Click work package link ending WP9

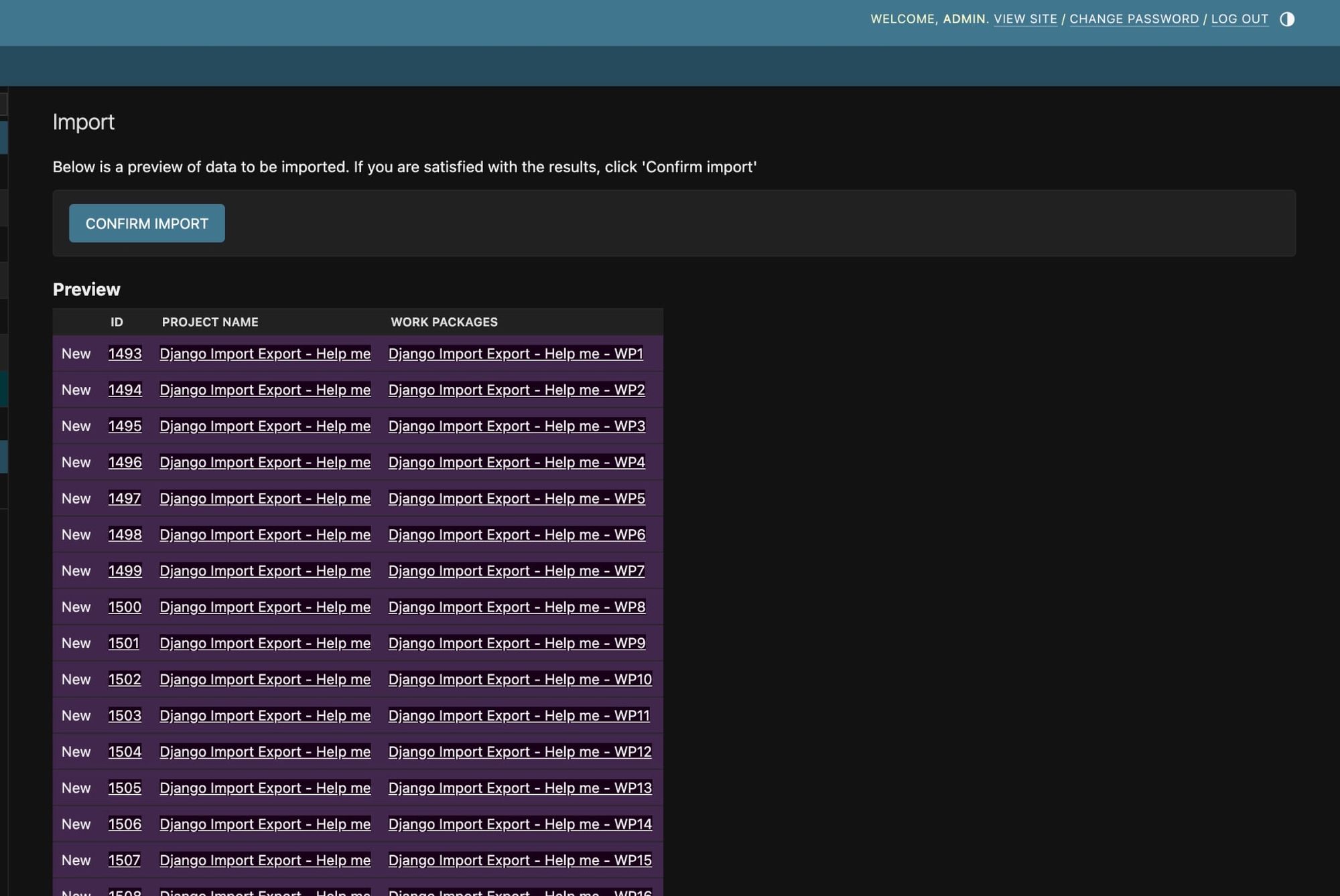(517, 643)
